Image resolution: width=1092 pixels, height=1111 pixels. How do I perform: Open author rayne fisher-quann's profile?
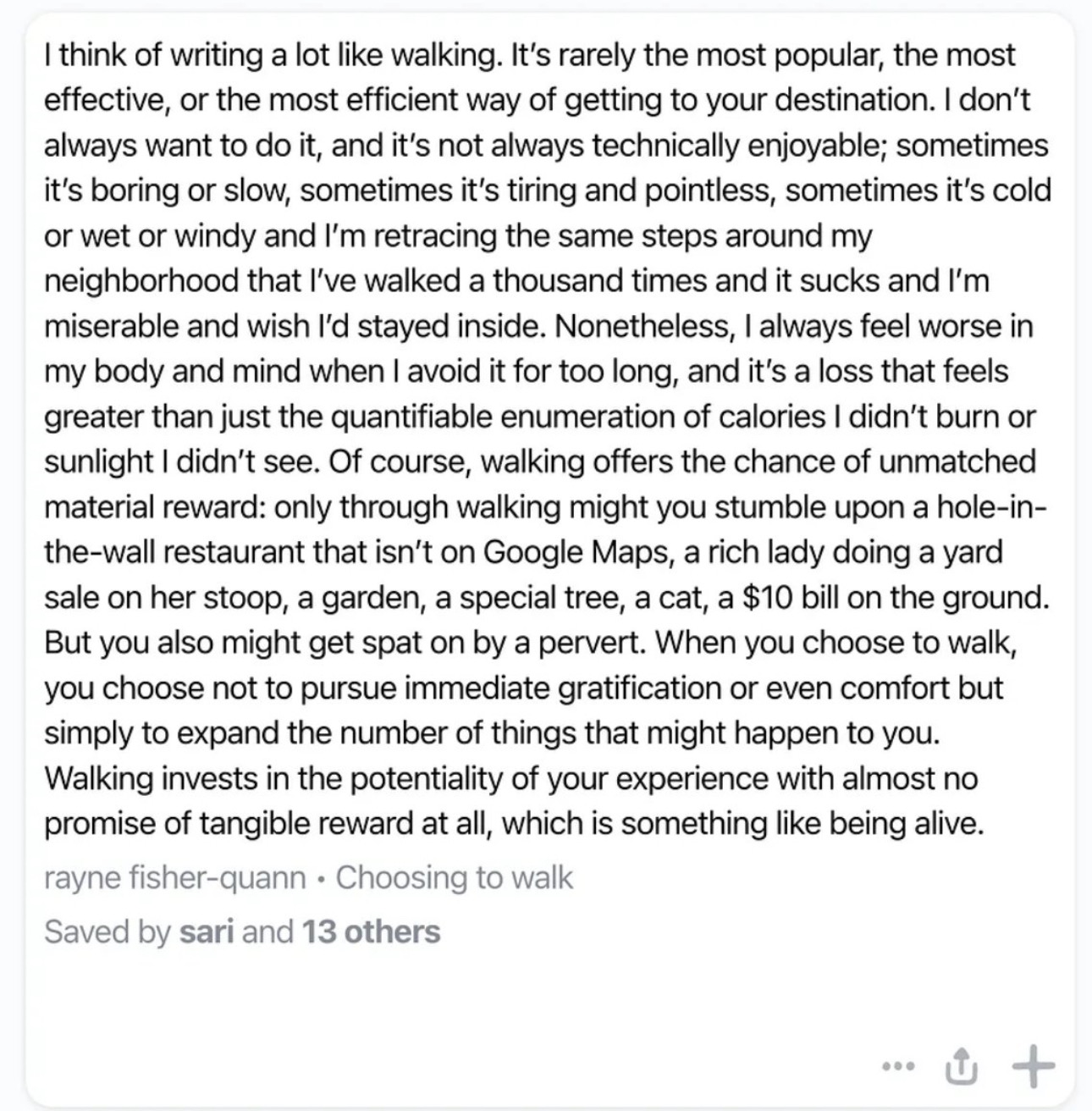[x=174, y=878]
